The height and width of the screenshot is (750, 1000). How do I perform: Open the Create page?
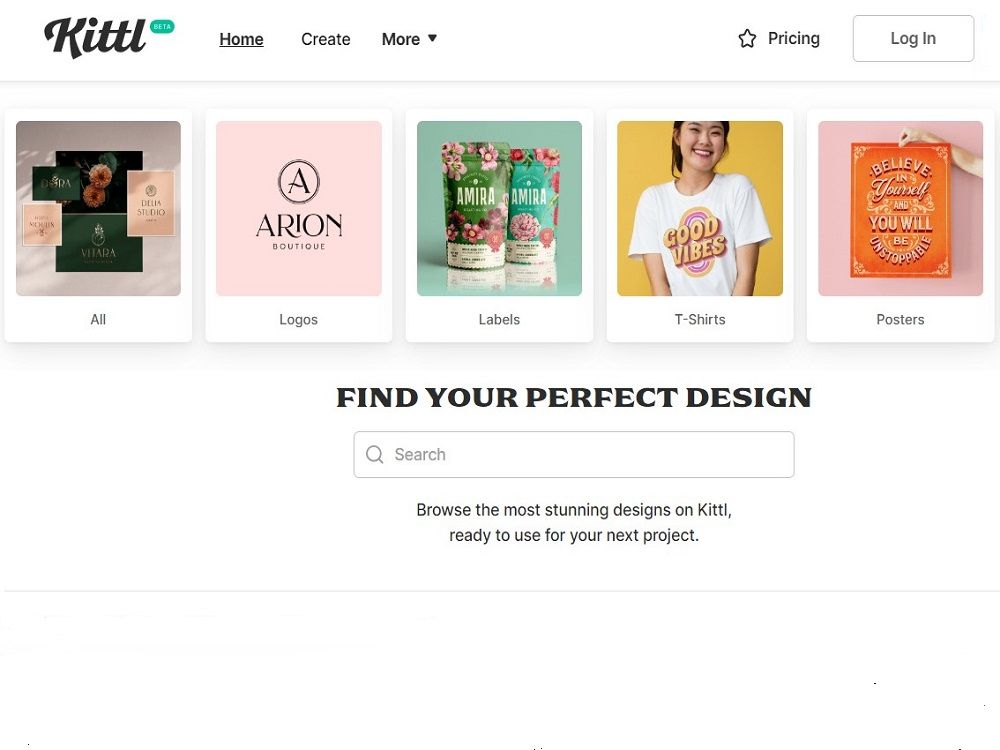[x=325, y=39]
